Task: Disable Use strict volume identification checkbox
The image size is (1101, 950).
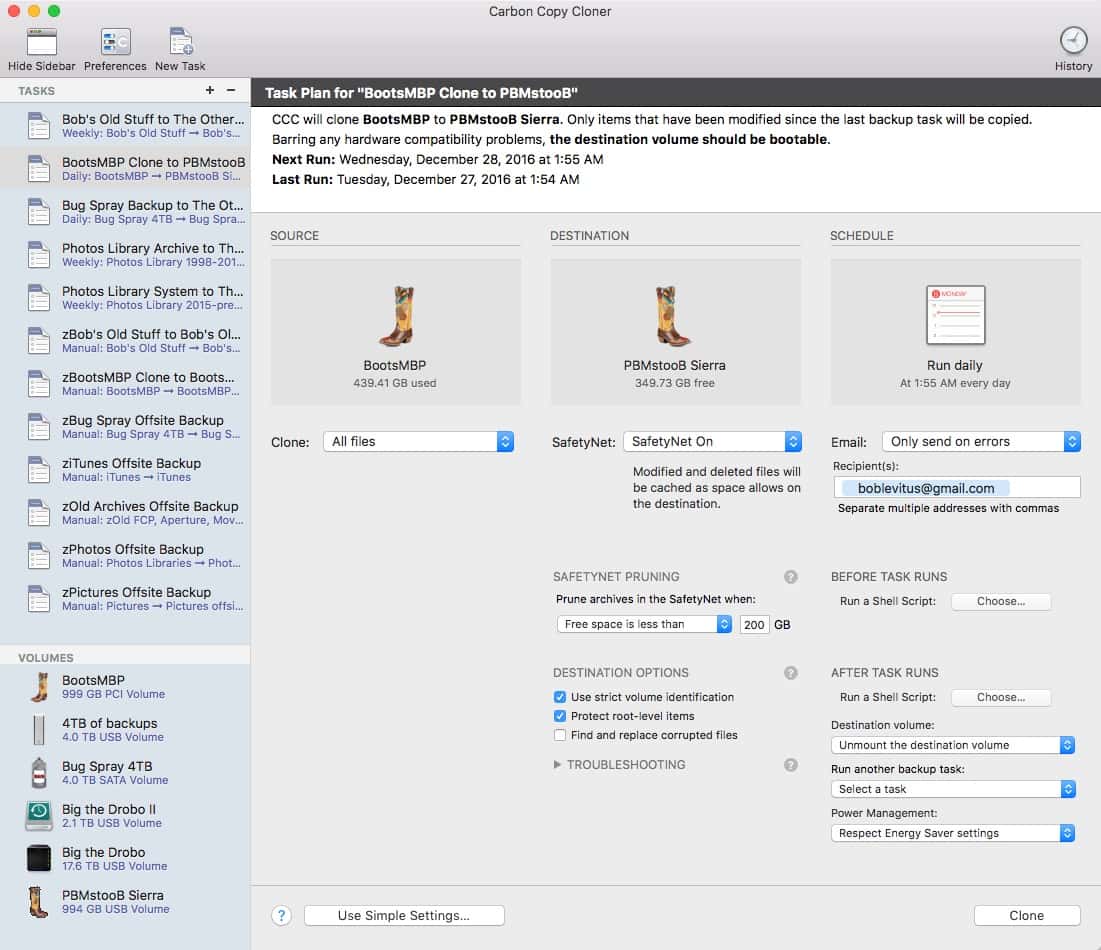Action: coord(560,697)
